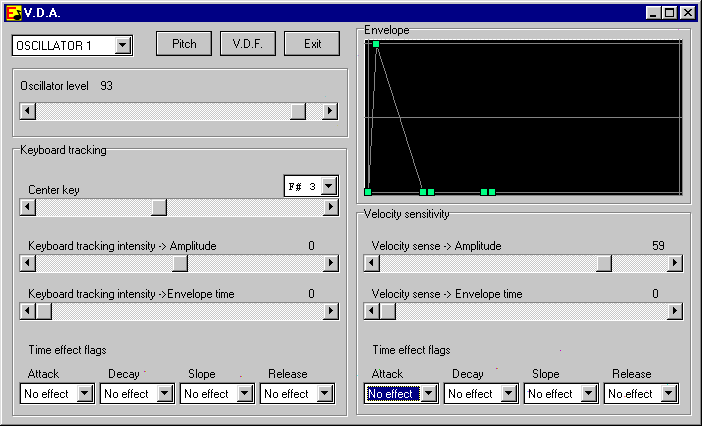Click Velocity sense Envelope time right arrow
Screen dimensions: 702x426
(674, 311)
